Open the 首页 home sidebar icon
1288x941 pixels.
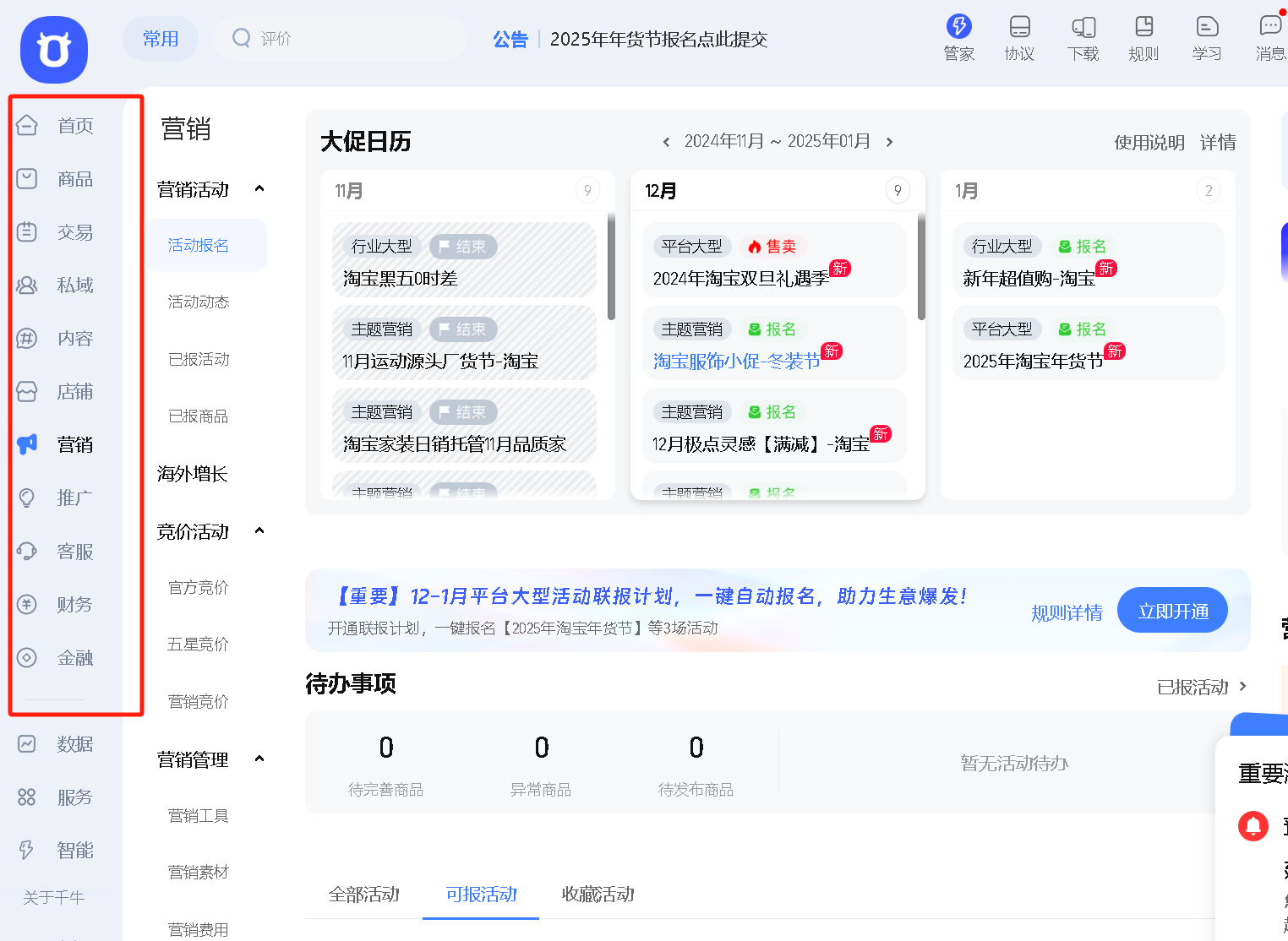[x=27, y=125]
